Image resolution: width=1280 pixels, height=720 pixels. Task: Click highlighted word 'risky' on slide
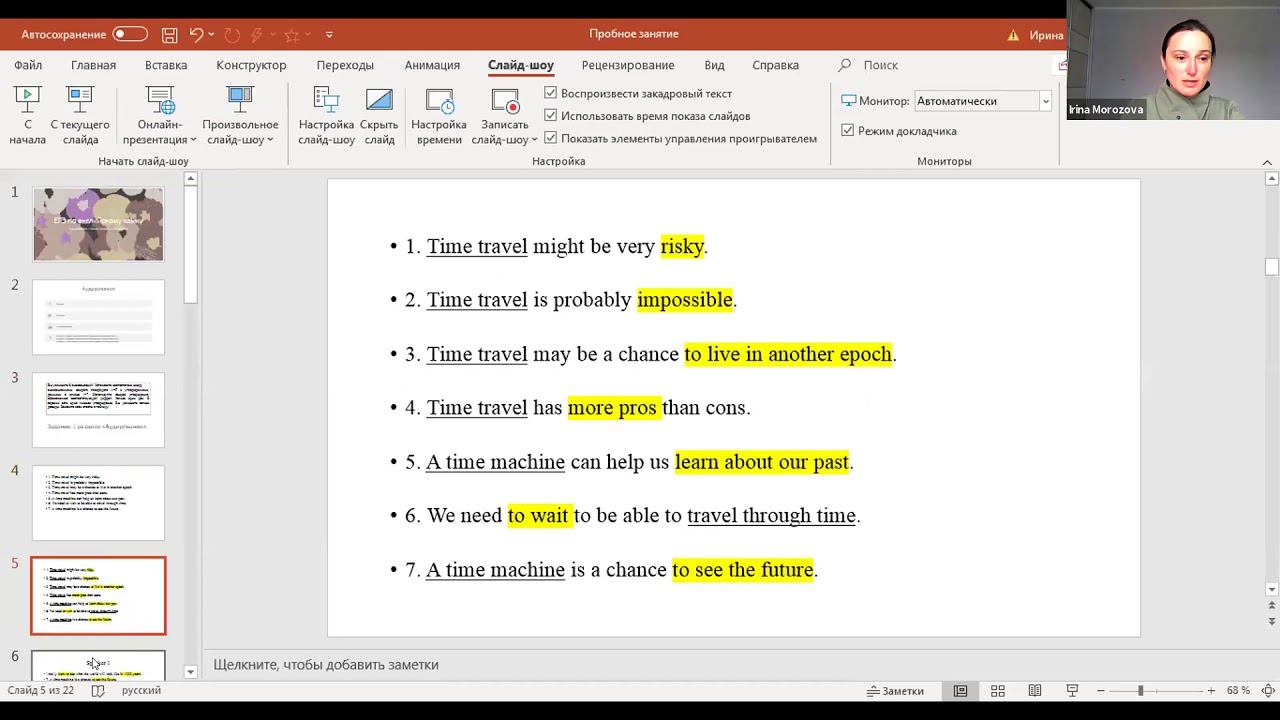(682, 246)
